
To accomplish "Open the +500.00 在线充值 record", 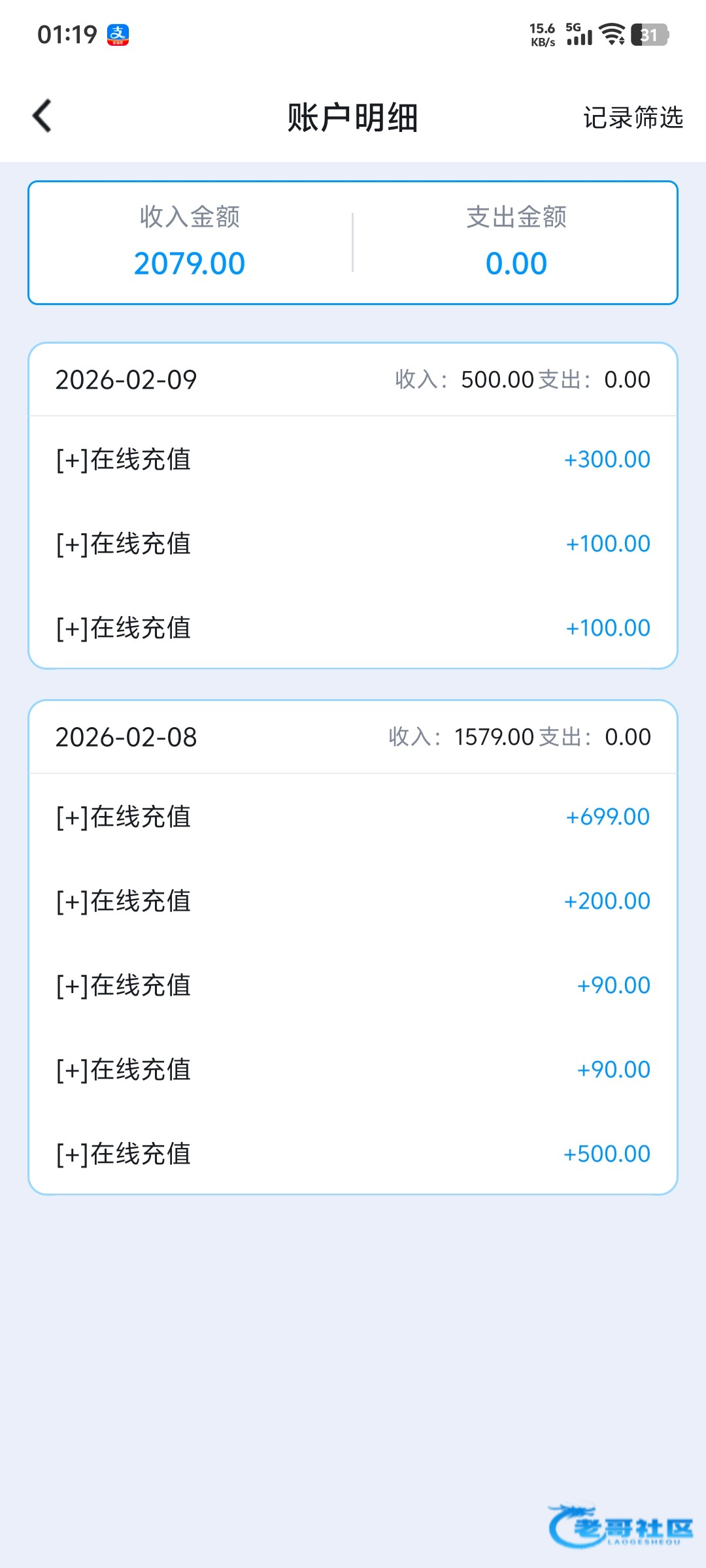I will point(353,1154).
